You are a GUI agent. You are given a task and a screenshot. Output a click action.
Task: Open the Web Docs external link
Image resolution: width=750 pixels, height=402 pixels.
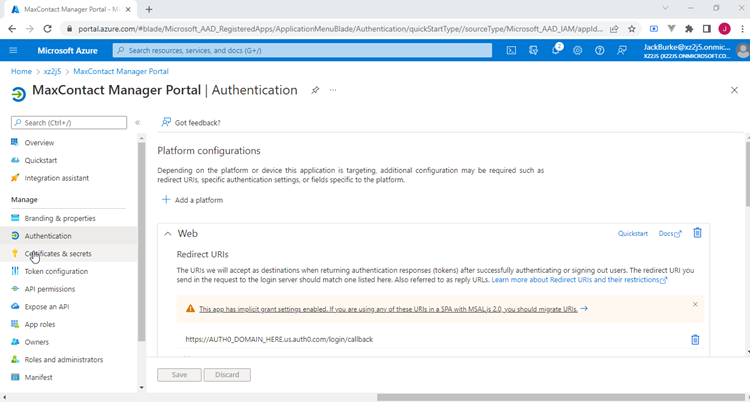pyautogui.click(x=670, y=234)
